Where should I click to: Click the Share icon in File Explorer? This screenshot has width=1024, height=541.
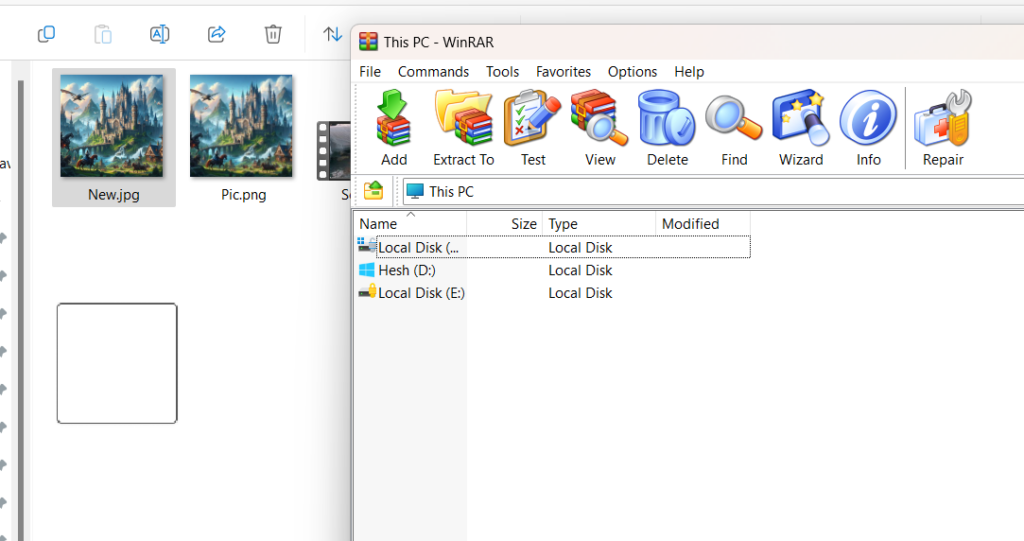217,34
